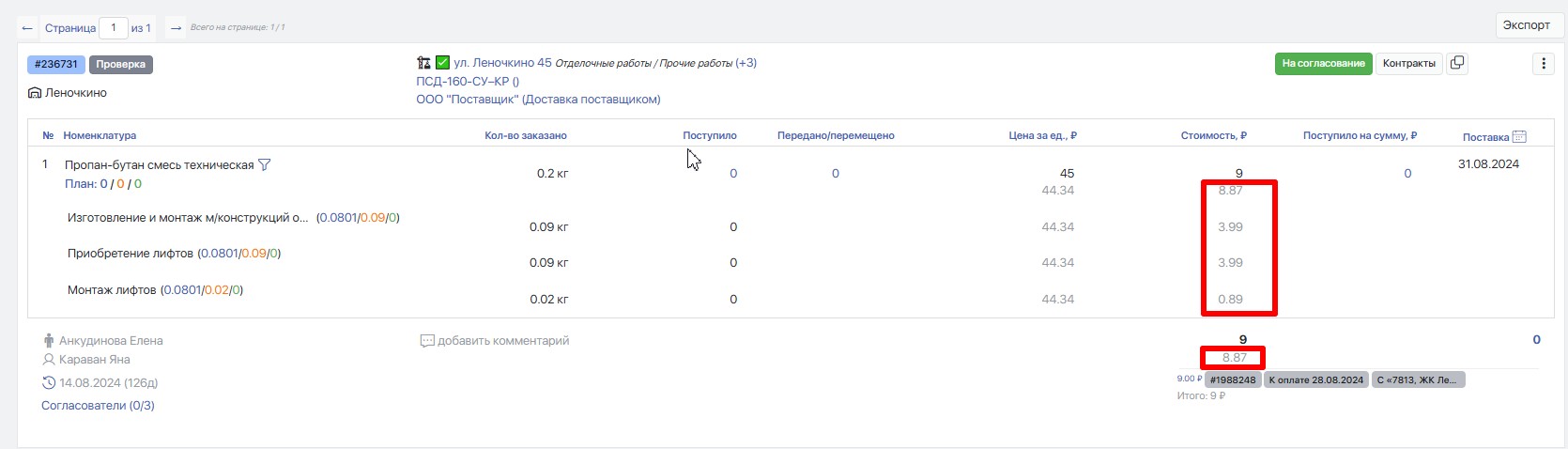Click the #1988248 payment tag

(1232, 379)
